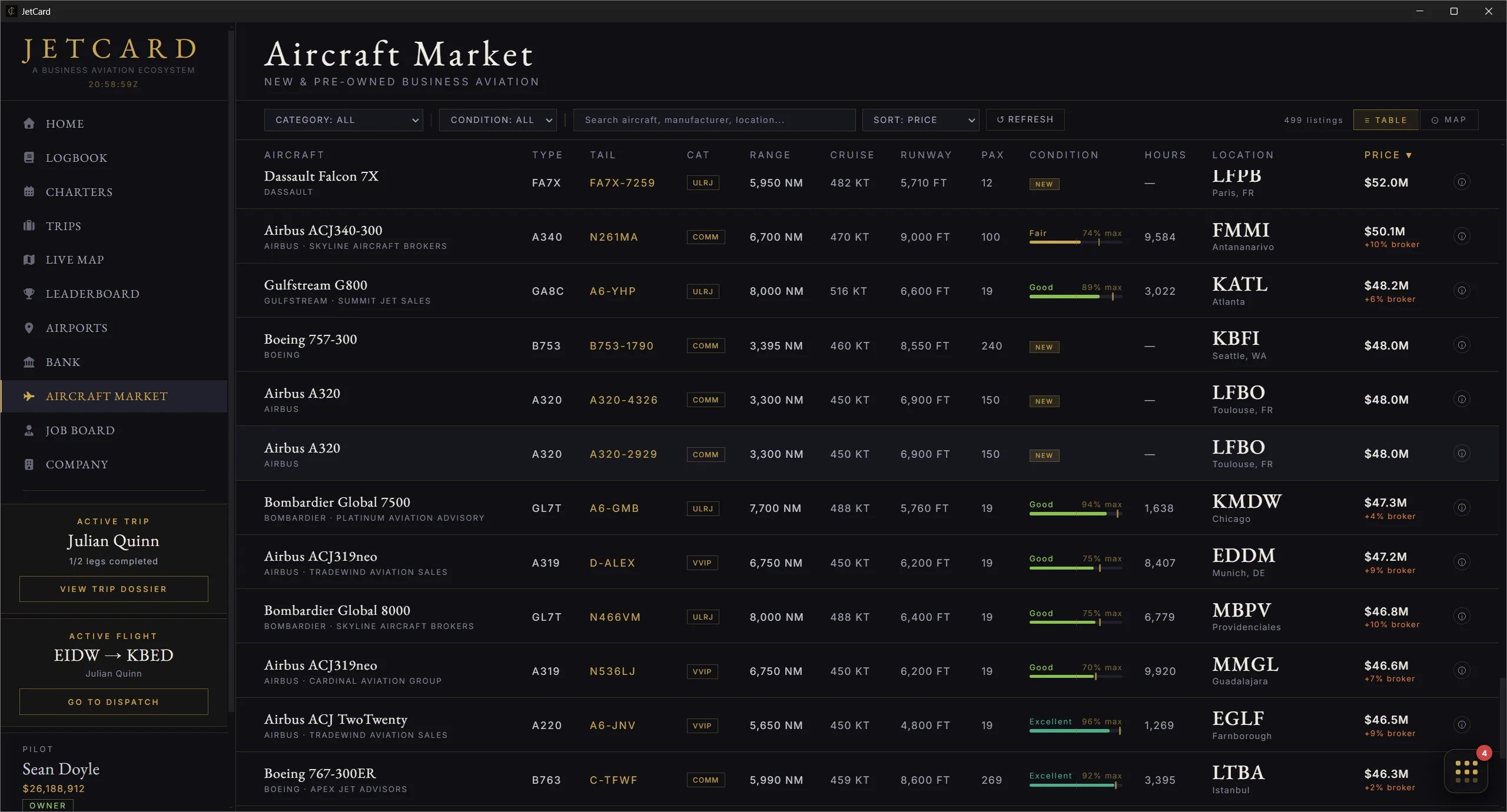Open info icon for Airbus ACJ TwoTwenty row
1507x812 pixels.
coord(1461,725)
